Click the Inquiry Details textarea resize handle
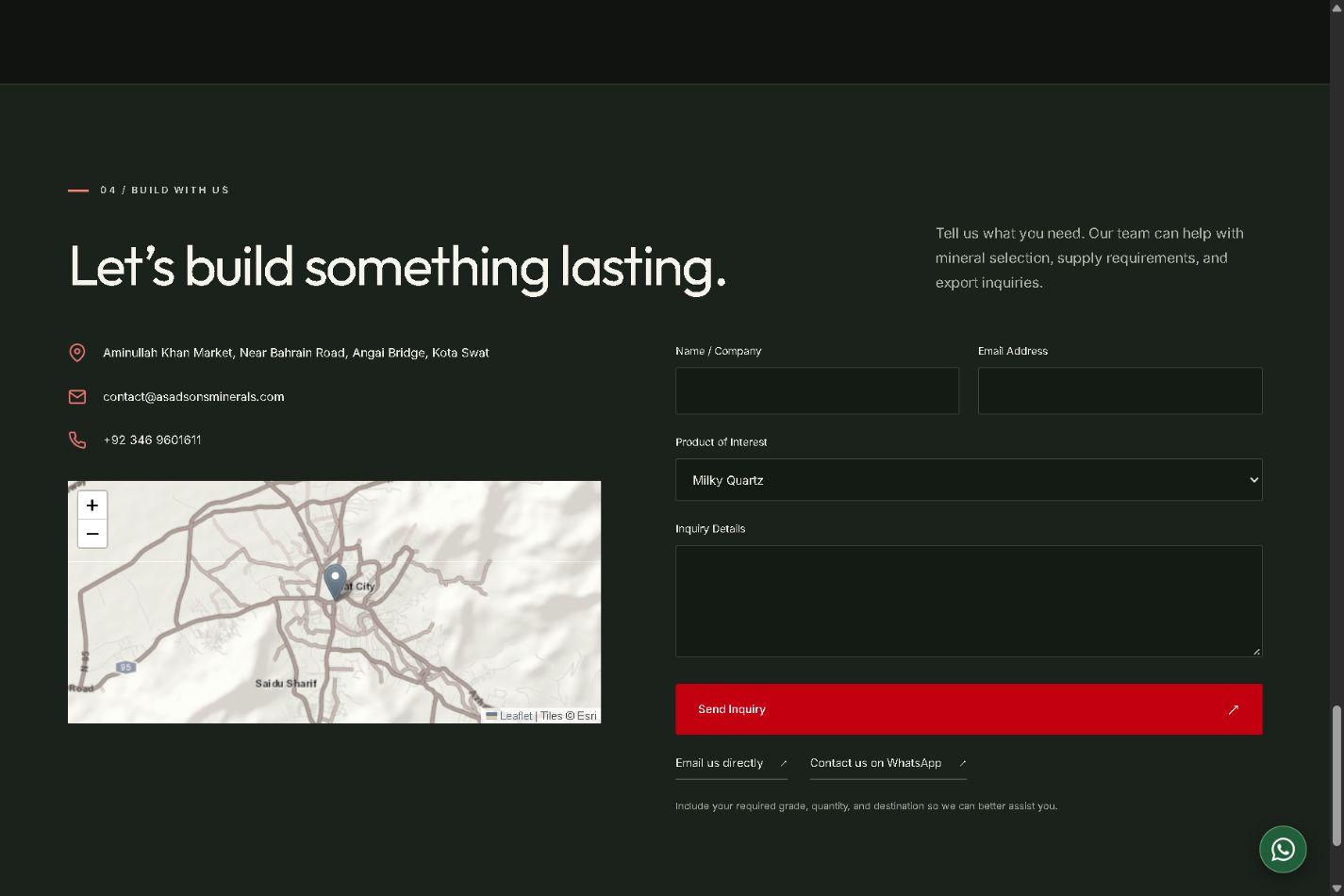 [1256, 651]
